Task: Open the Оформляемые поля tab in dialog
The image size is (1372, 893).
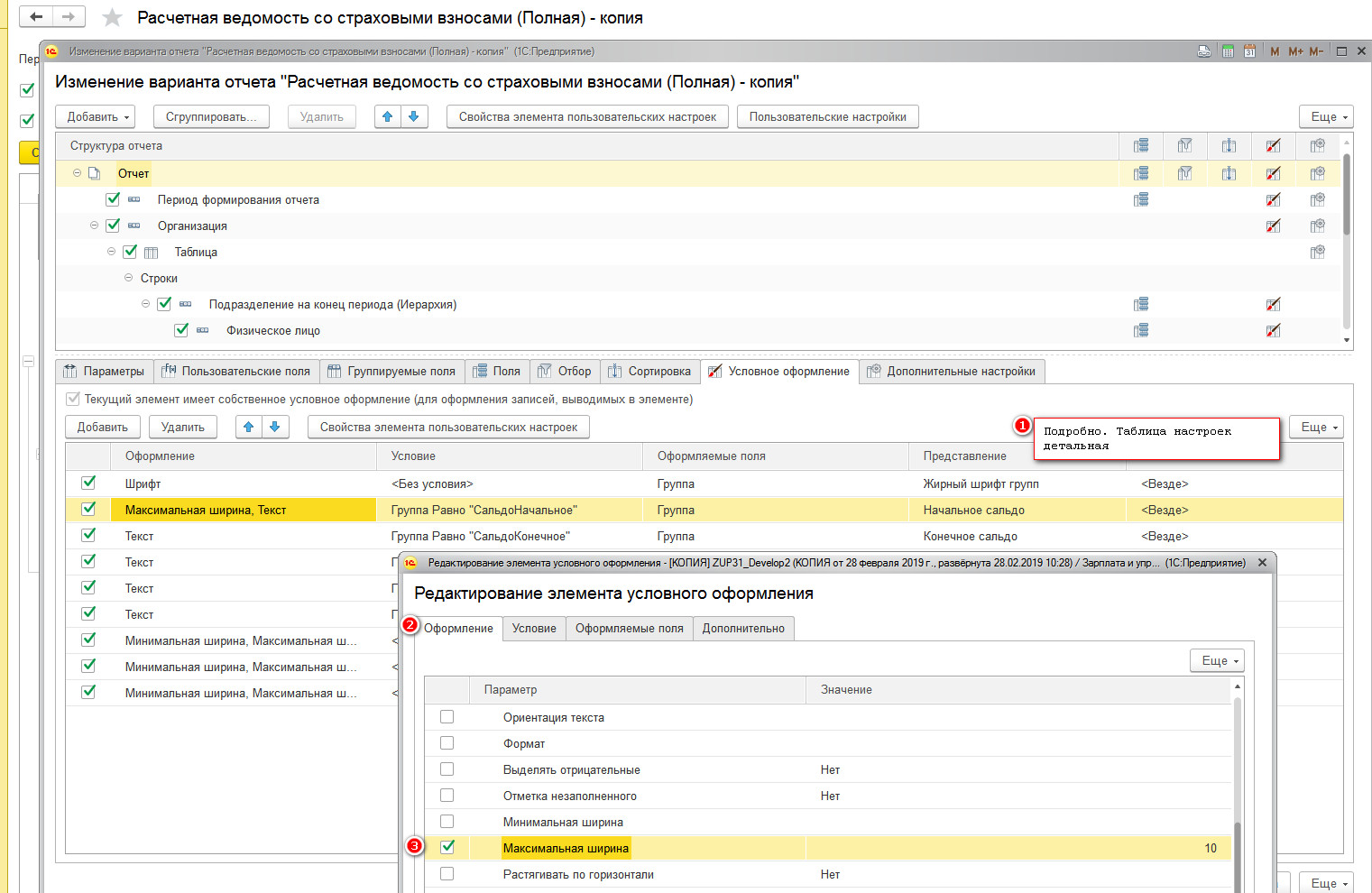Action: coord(630,629)
